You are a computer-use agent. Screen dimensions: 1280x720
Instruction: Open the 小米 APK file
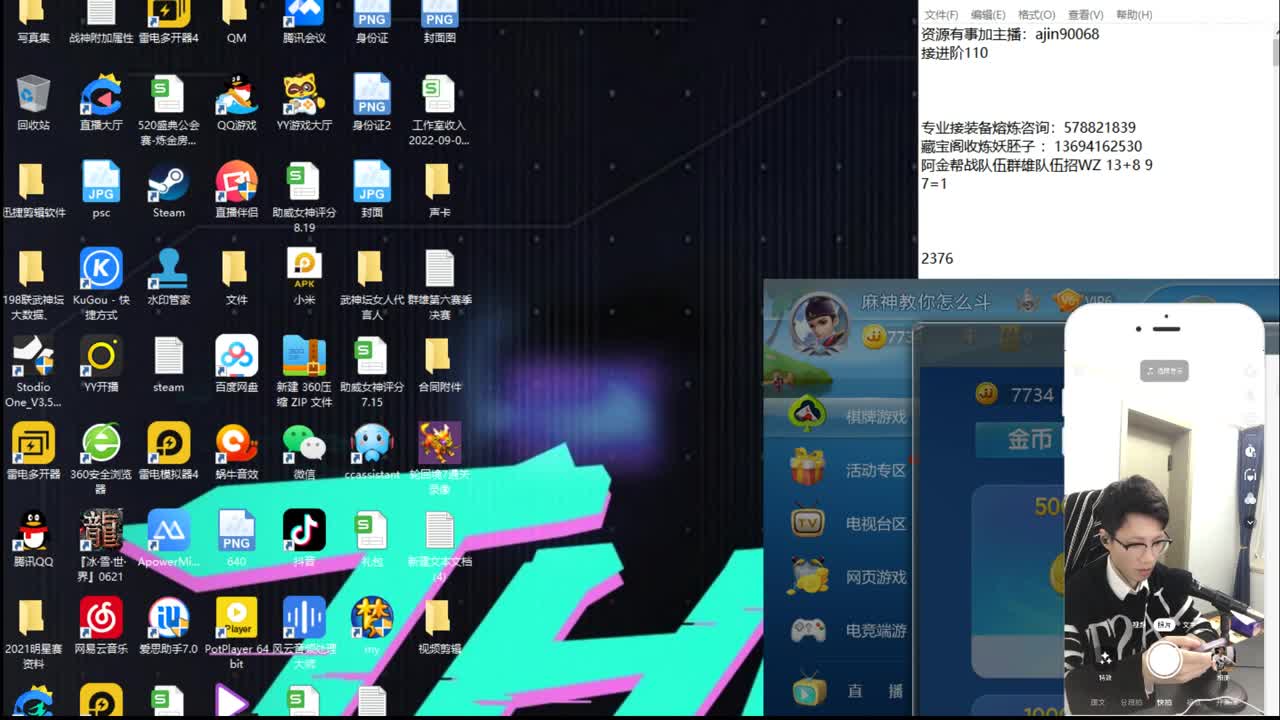(304, 277)
